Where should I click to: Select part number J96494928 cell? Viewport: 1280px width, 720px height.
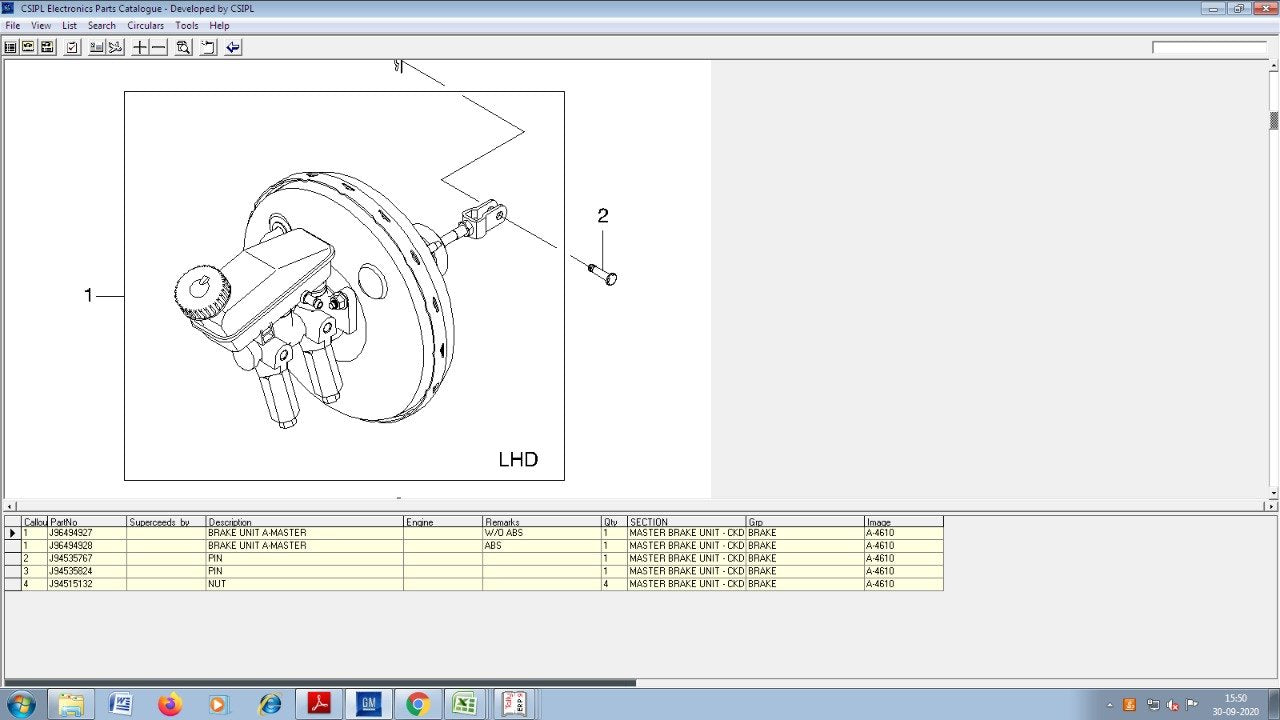87,546
